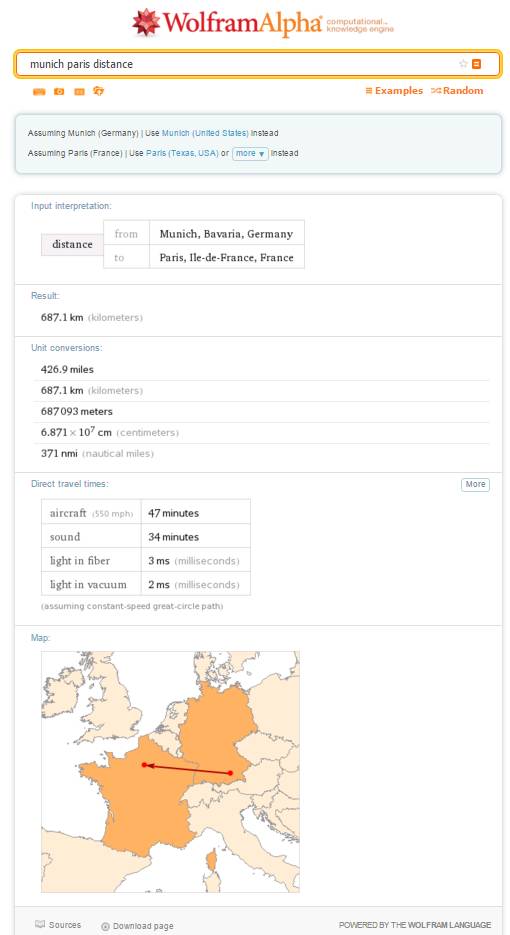Open the Examples link
This screenshot has width=510, height=935.
click(x=394, y=91)
